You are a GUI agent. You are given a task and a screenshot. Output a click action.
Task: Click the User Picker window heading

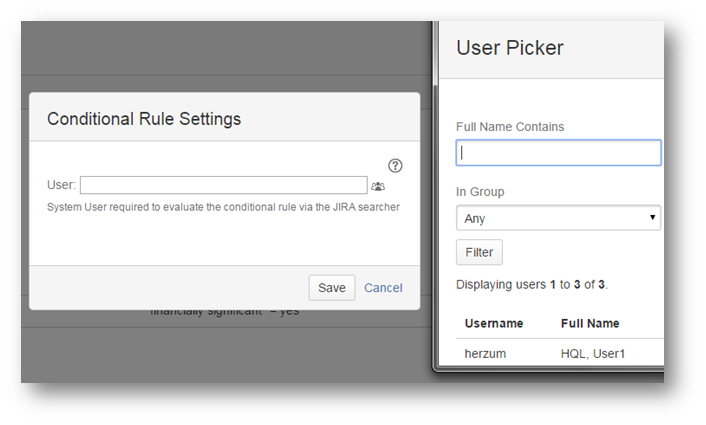click(x=510, y=47)
